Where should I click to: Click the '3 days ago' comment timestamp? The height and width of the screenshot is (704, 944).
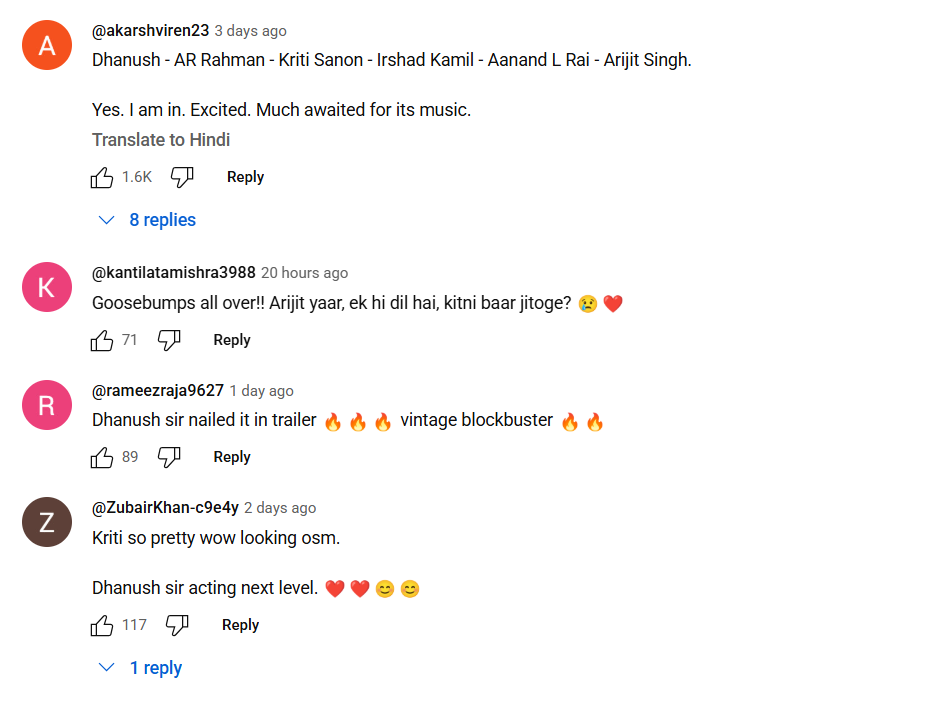tap(250, 31)
